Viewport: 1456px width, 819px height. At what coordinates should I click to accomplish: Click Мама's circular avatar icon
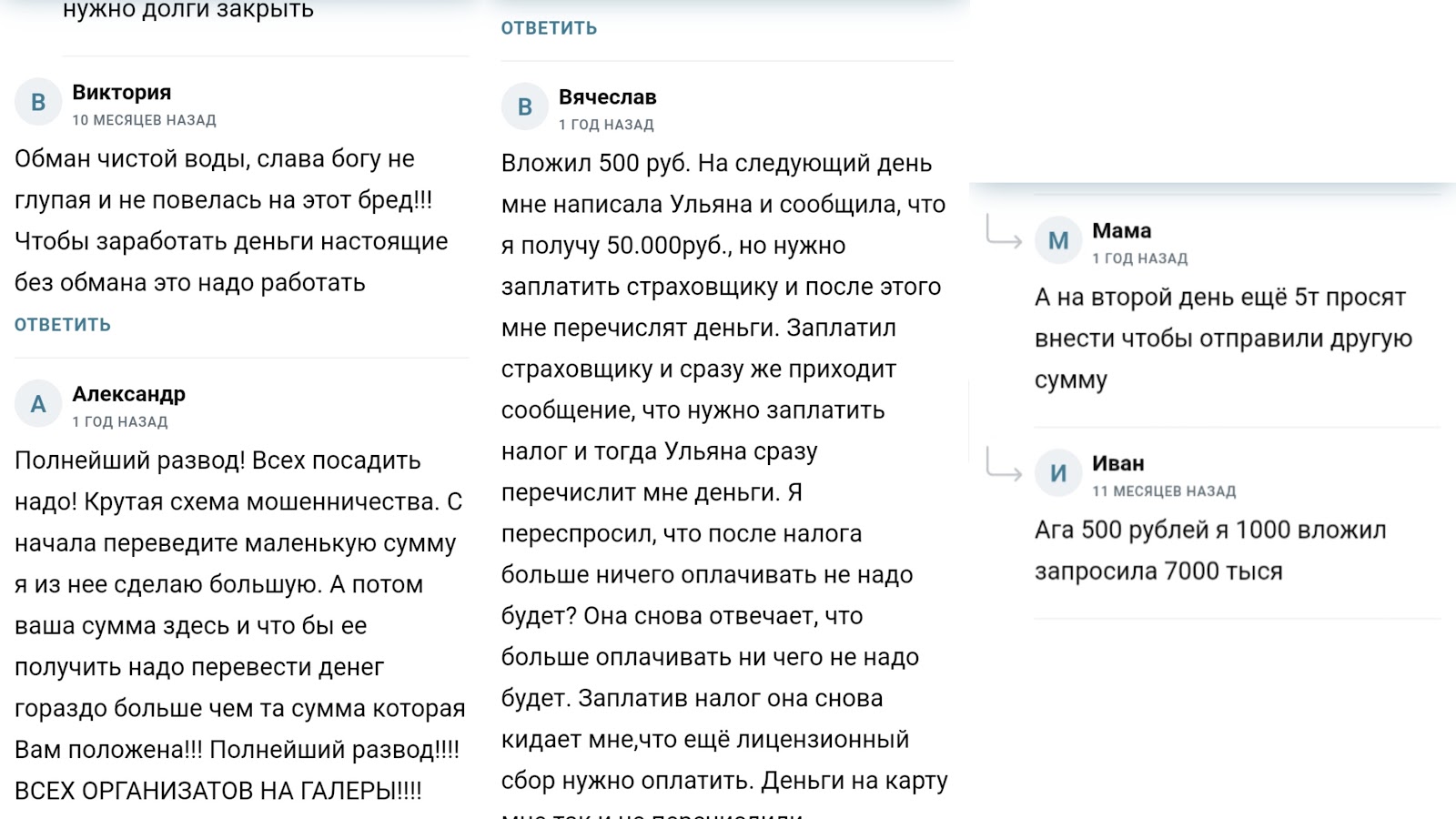[x=1058, y=240]
